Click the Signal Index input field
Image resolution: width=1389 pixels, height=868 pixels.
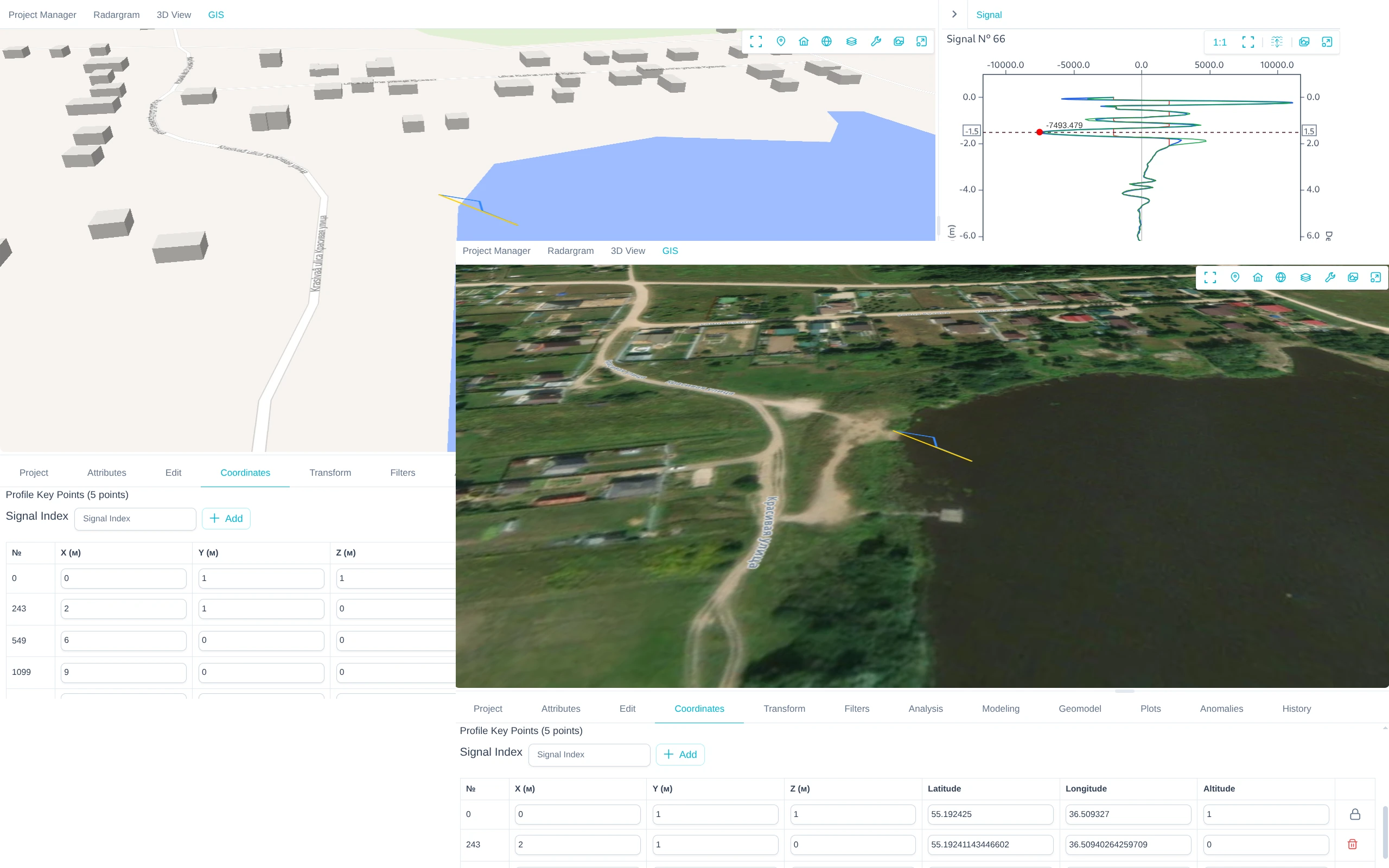click(589, 754)
